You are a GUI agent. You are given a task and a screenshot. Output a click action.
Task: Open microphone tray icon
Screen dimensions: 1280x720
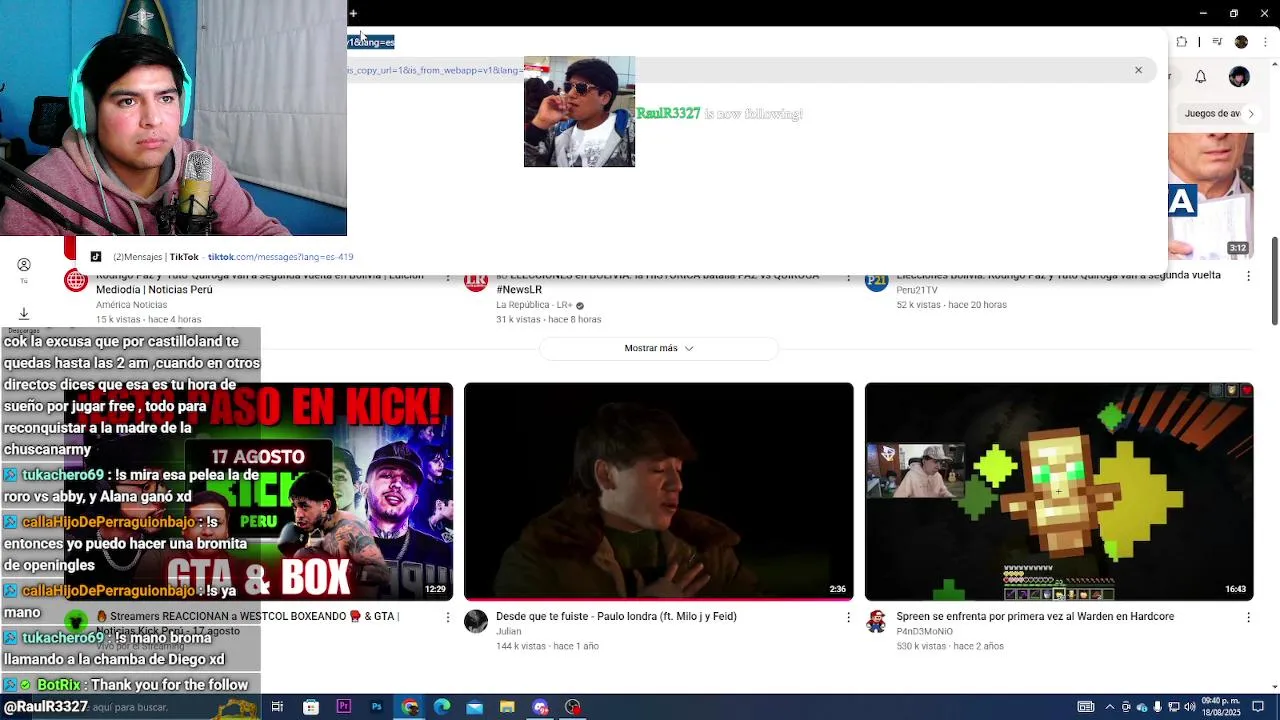(x=1158, y=707)
